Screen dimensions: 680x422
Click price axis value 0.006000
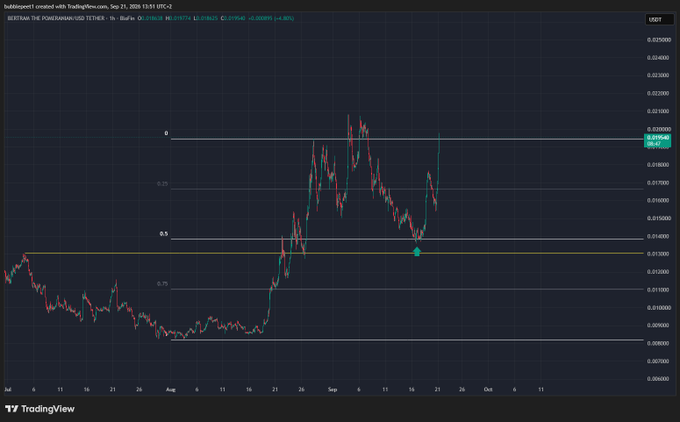[x=658, y=379]
